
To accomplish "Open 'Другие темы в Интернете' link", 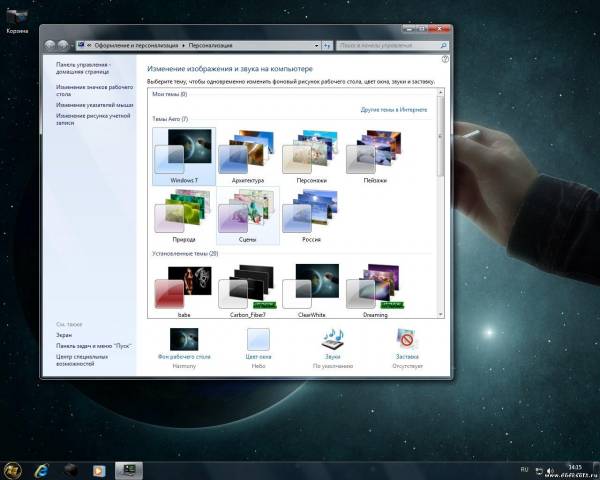I will pos(394,110).
